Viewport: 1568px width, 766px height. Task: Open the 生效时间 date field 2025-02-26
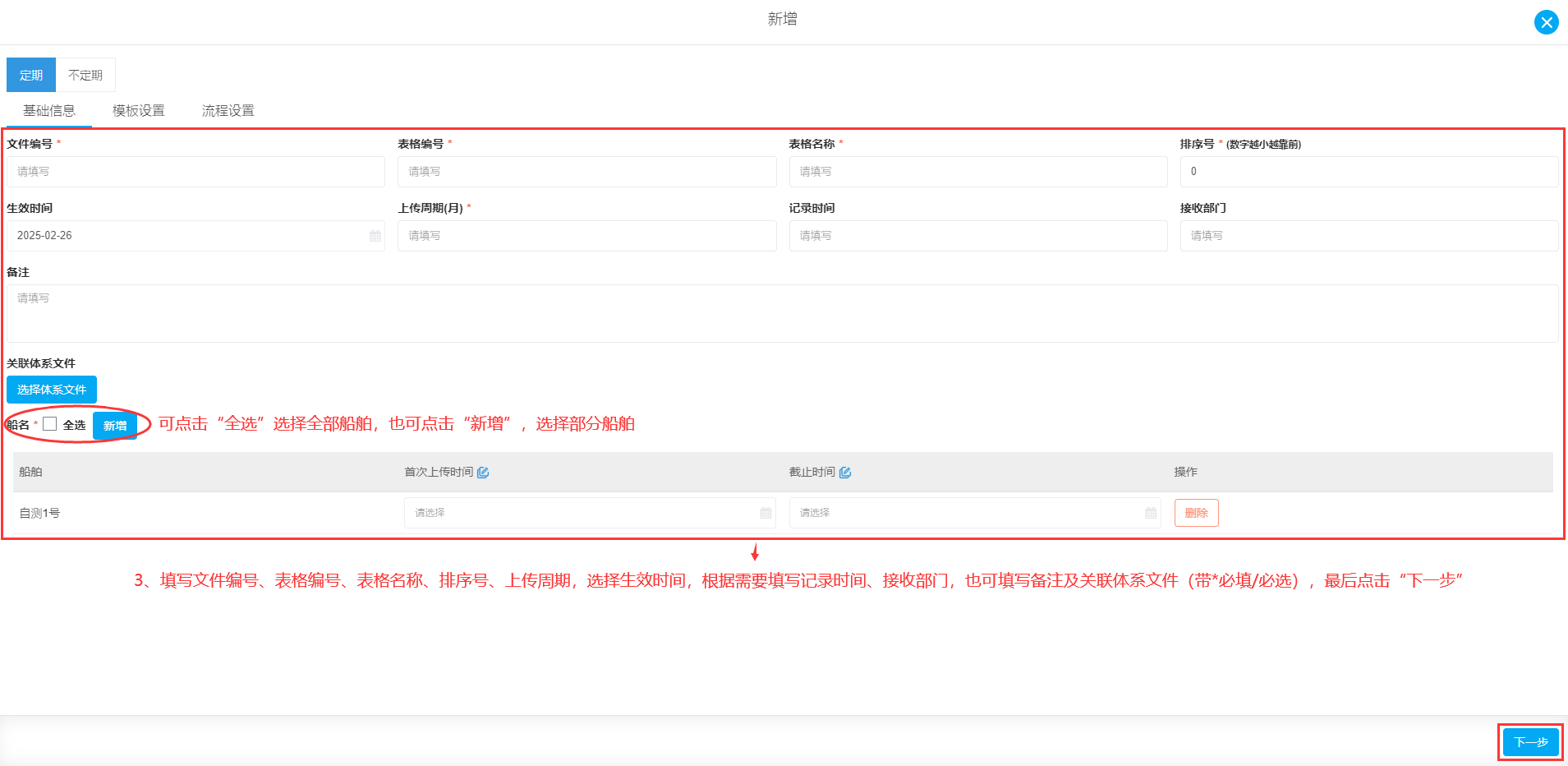(x=195, y=236)
